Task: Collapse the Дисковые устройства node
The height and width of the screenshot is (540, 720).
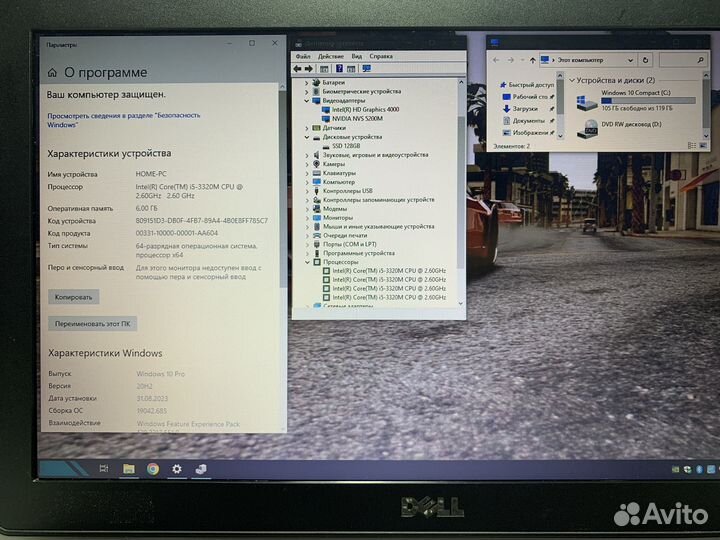Action: pyautogui.click(x=307, y=137)
